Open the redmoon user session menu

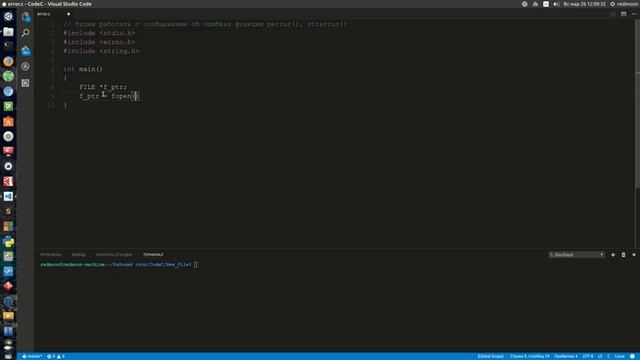pos(624,4)
